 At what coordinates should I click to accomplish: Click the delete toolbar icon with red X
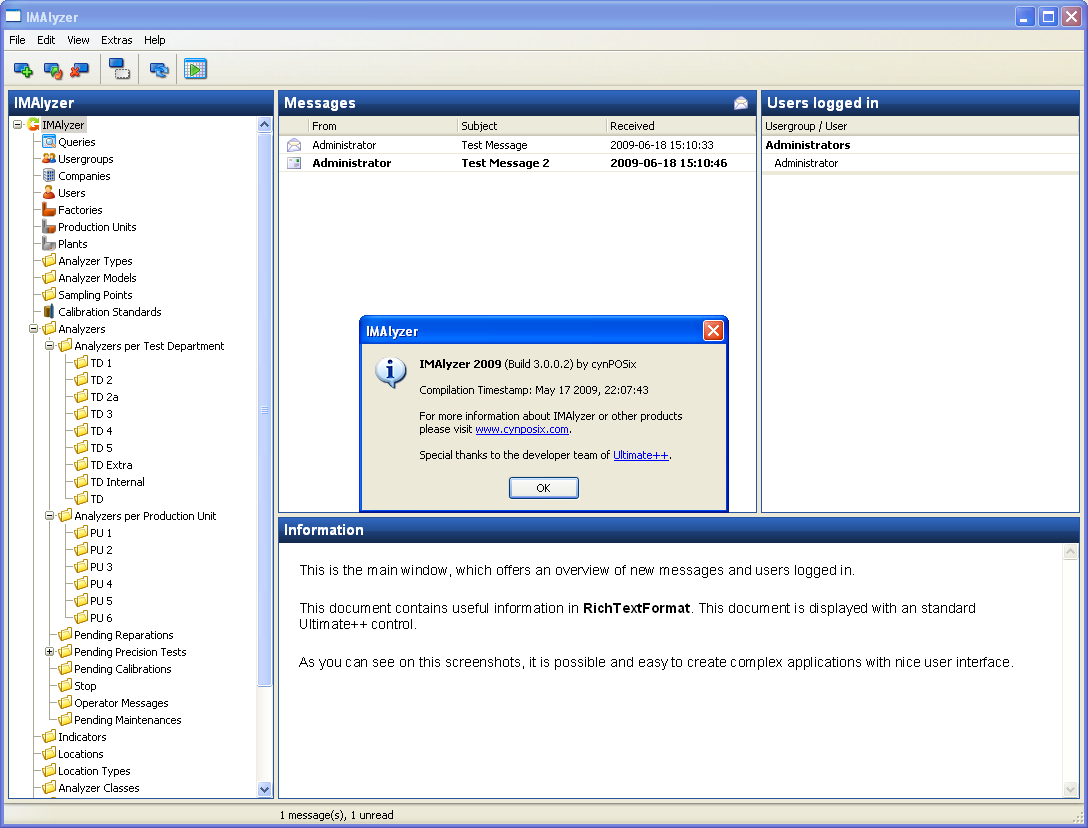pos(79,70)
